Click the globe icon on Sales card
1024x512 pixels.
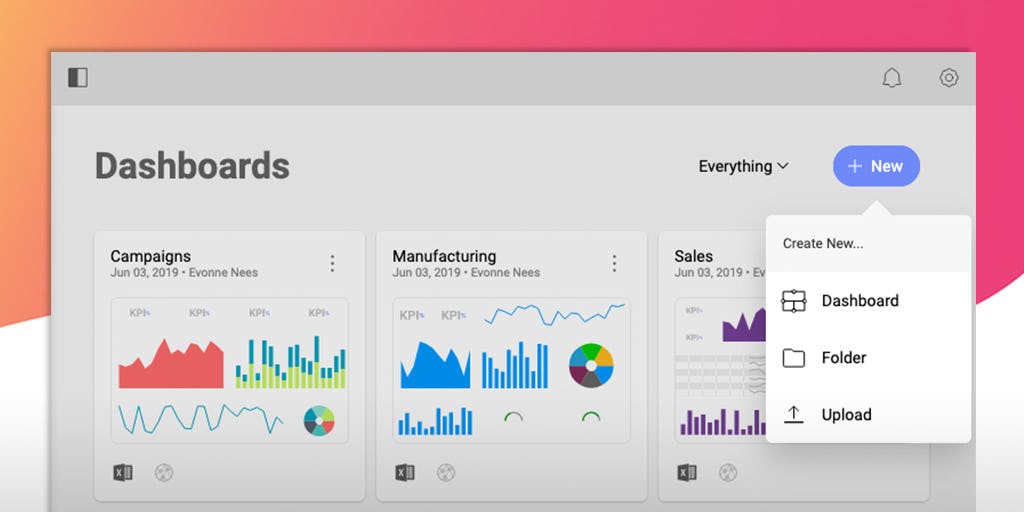728,473
